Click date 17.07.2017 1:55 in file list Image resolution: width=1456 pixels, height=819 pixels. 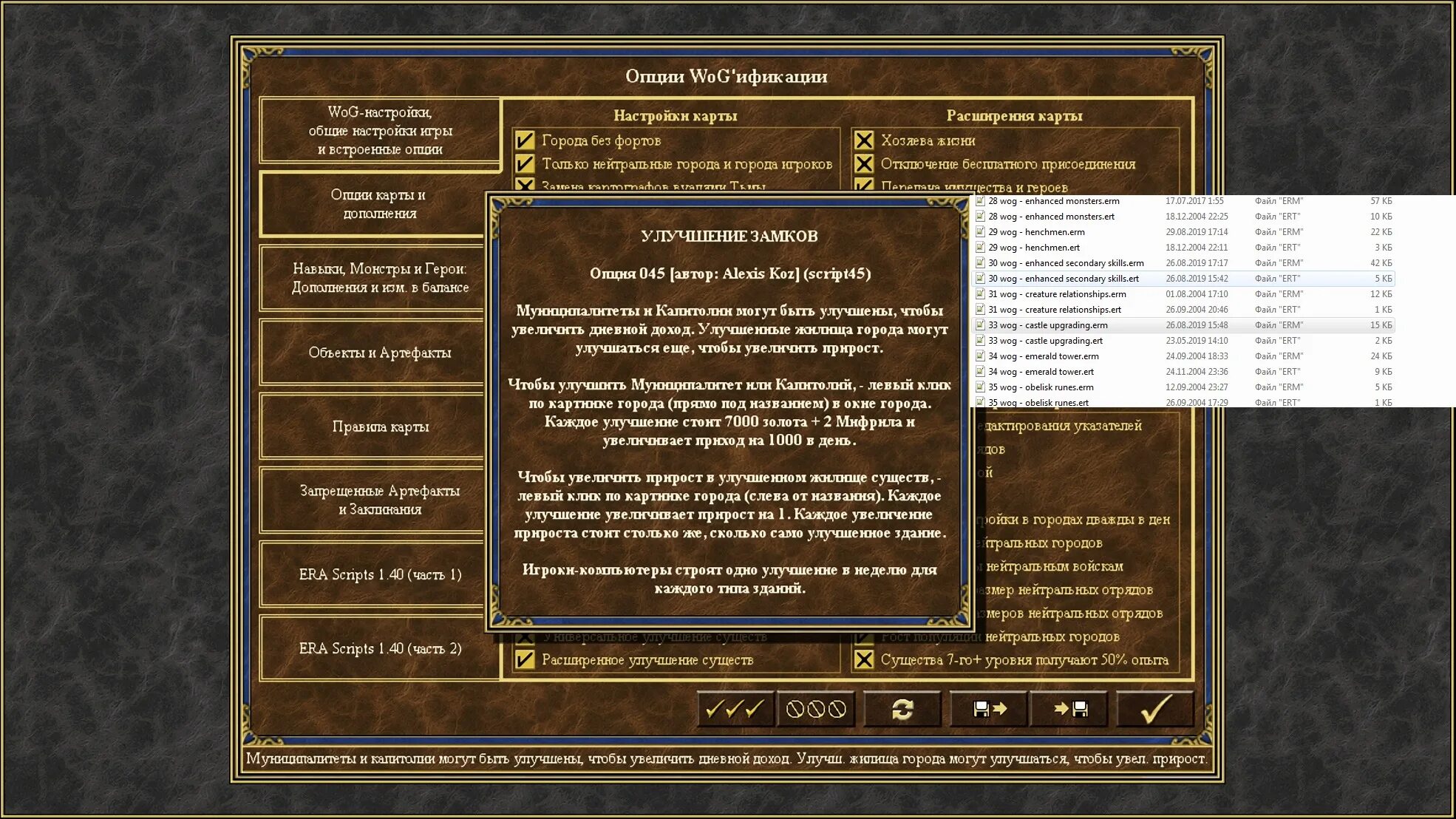[x=1194, y=201]
